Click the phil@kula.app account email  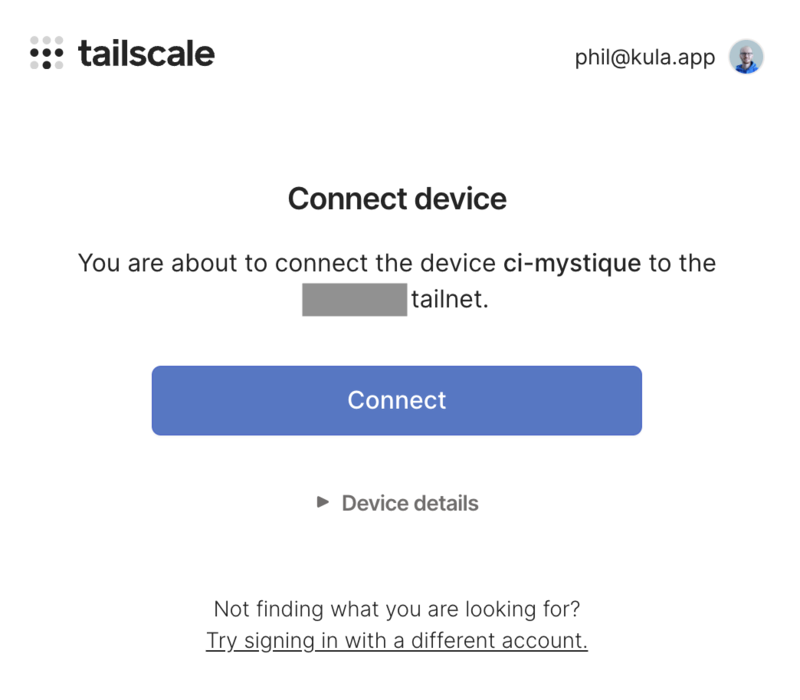tap(645, 57)
